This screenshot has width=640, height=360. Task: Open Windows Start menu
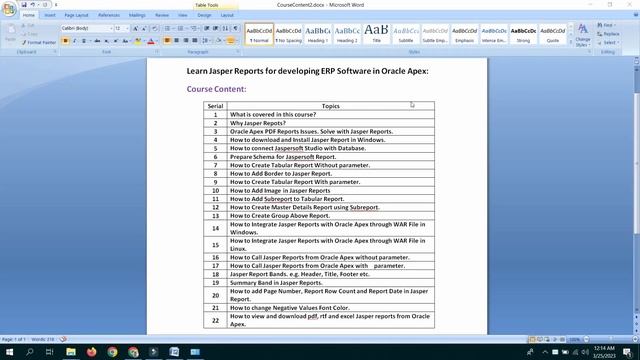[9, 352]
